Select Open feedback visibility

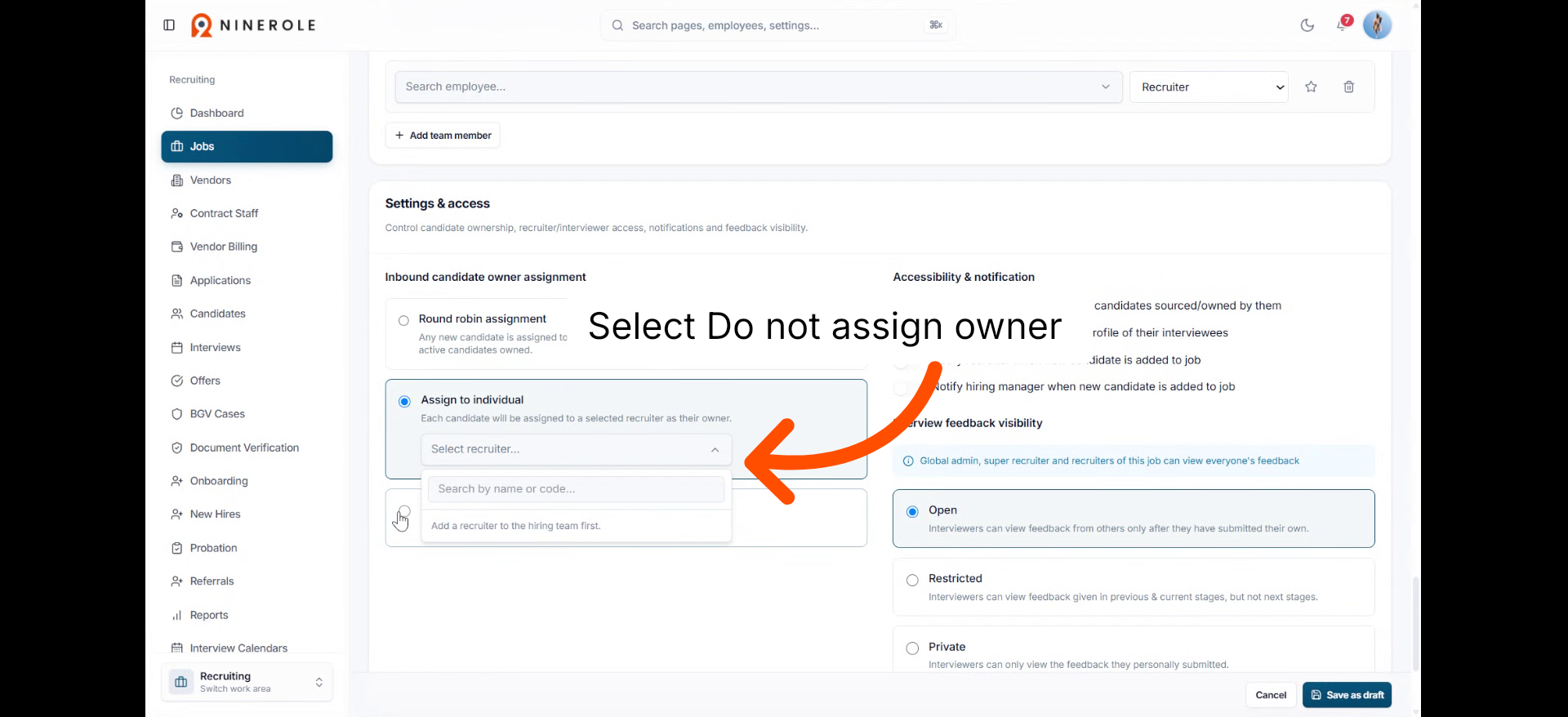912,511
